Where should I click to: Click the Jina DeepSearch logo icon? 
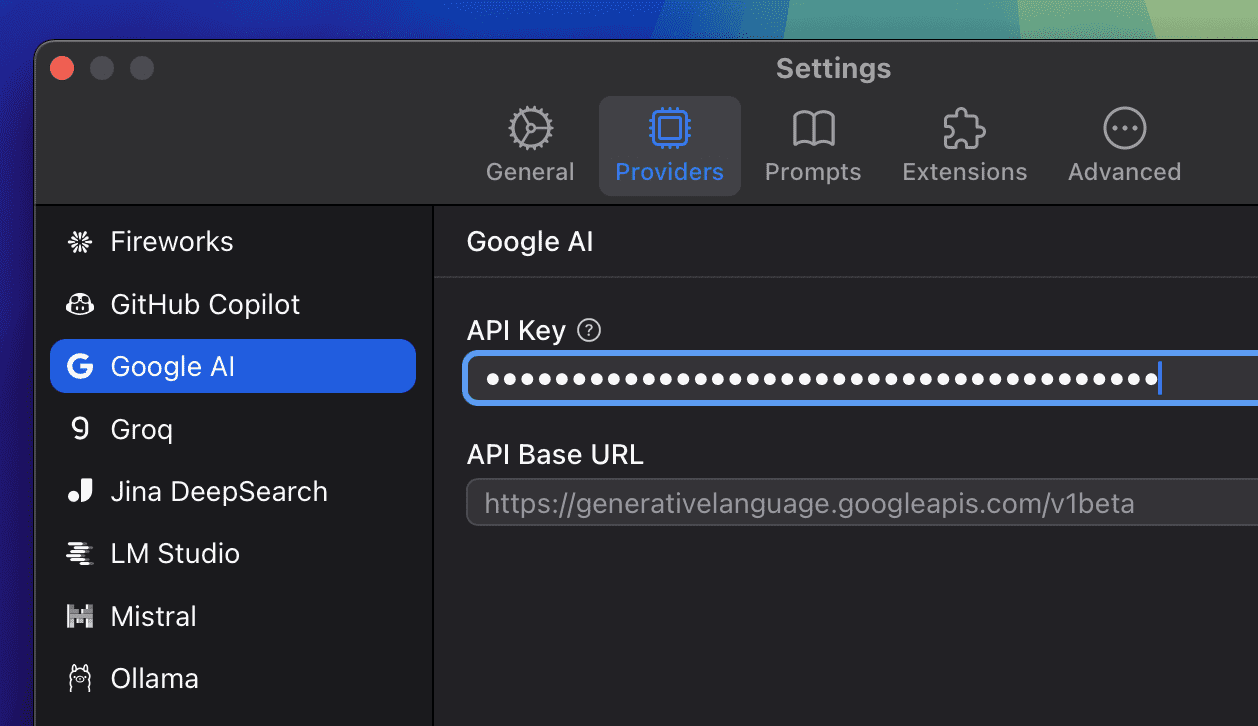(80, 491)
